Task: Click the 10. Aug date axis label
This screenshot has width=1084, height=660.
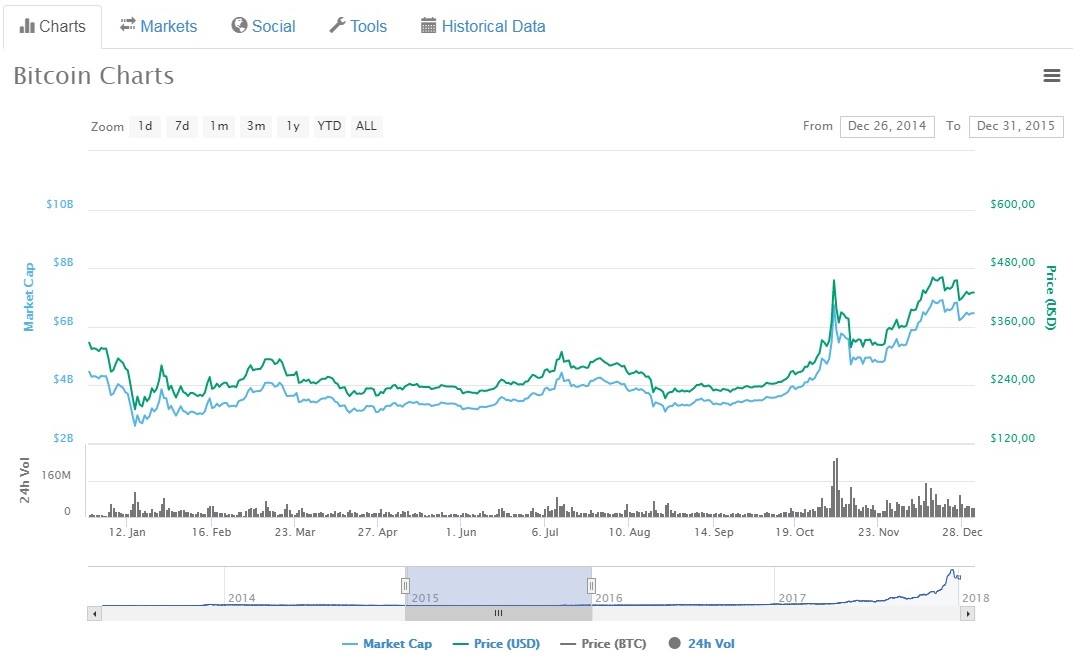Action: 629,532
